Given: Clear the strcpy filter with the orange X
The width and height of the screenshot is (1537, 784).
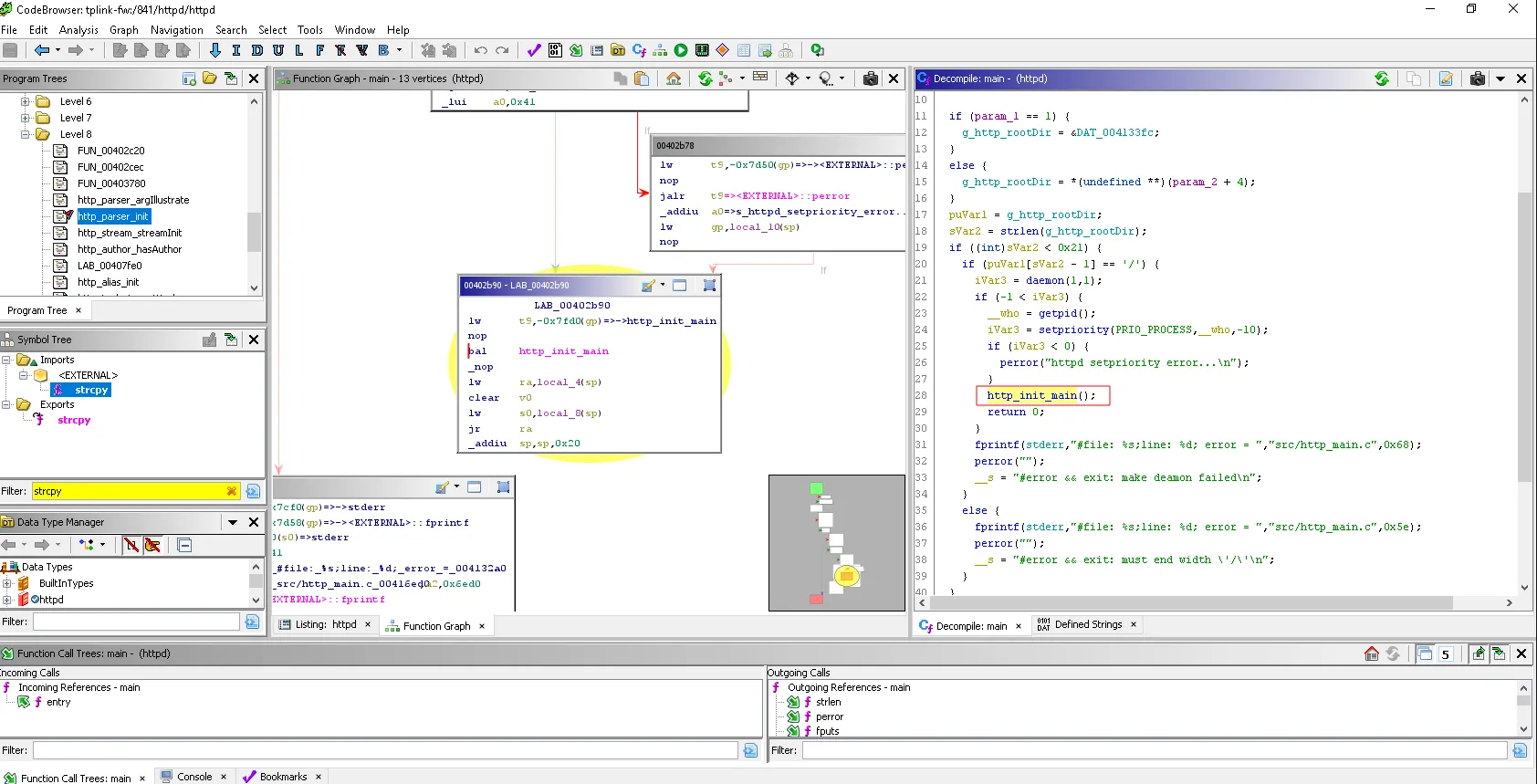Looking at the screenshot, I should point(232,491).
